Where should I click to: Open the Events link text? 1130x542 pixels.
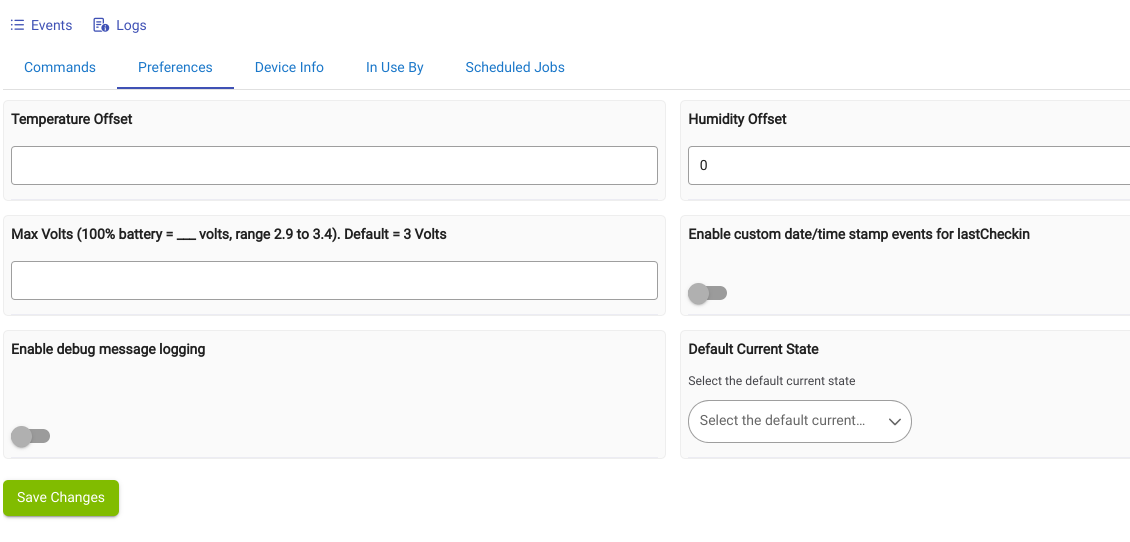click(51, 25)
